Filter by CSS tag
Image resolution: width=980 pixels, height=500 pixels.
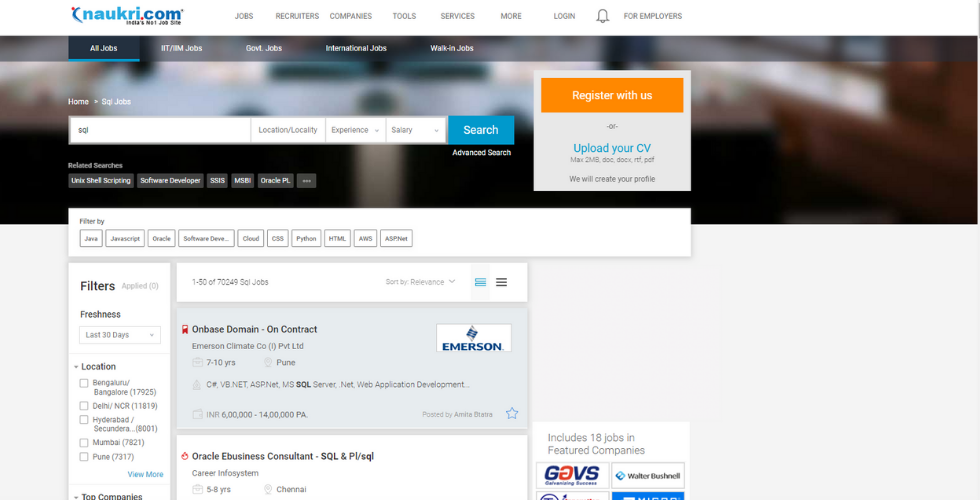pyautogui.click(x=278, y=239)
